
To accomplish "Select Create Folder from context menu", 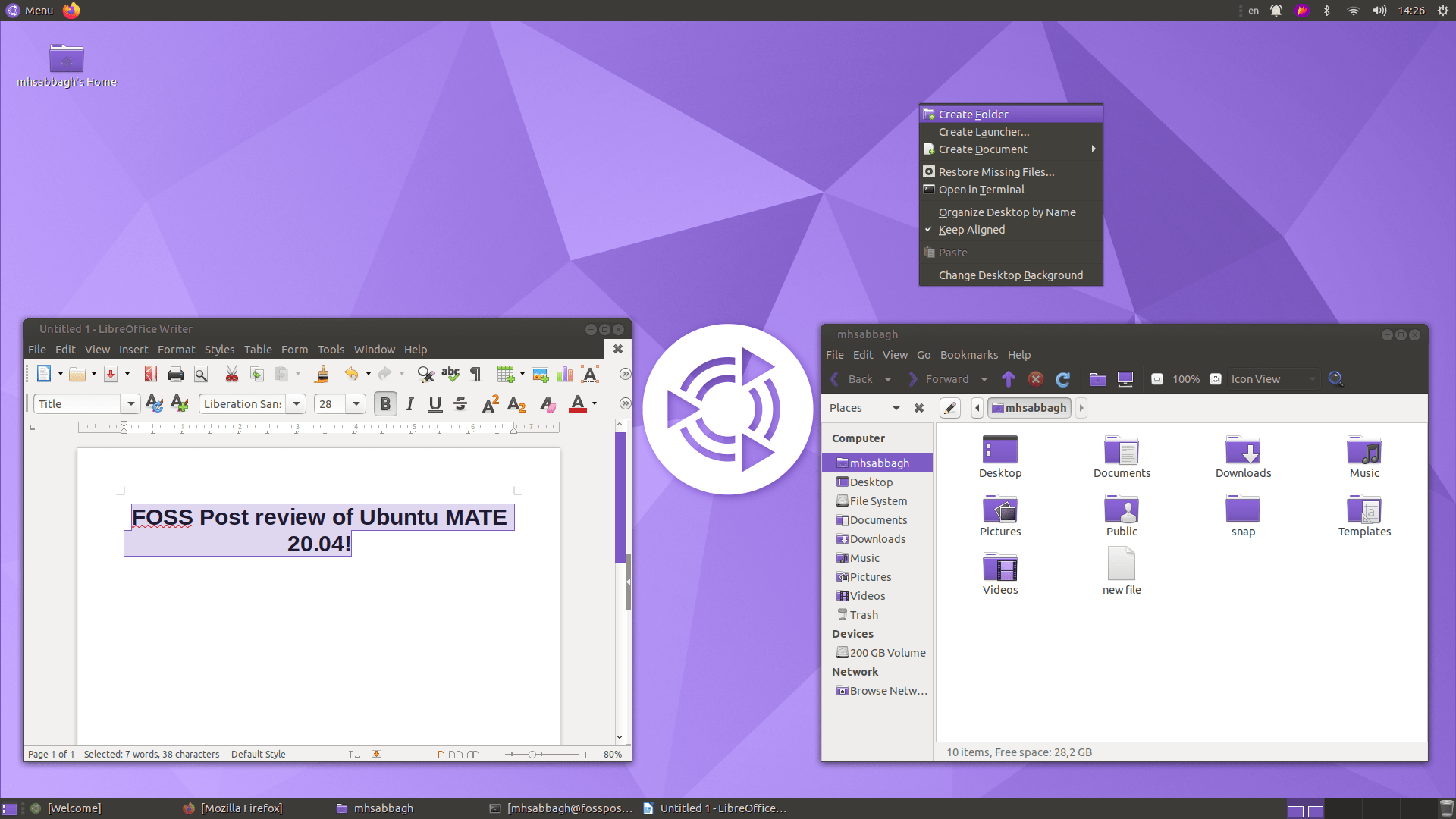I will click(x=973, y=115).
